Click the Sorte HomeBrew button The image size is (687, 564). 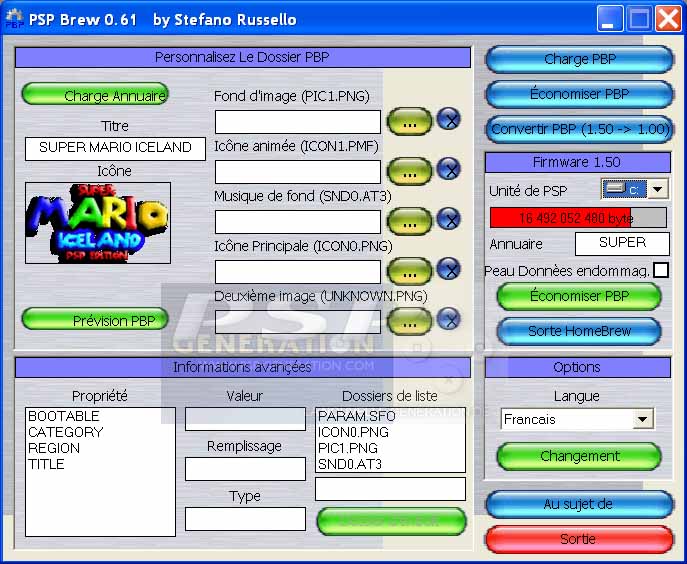579,331
